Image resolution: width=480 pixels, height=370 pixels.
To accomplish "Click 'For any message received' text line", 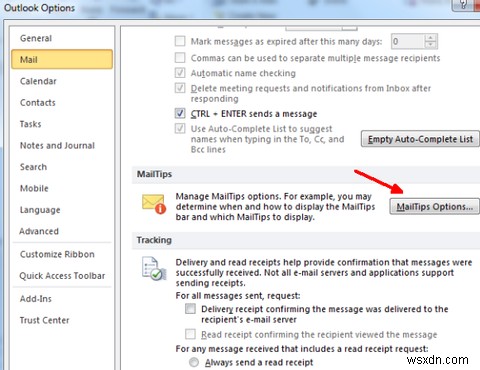I will (x=302, y=349).
